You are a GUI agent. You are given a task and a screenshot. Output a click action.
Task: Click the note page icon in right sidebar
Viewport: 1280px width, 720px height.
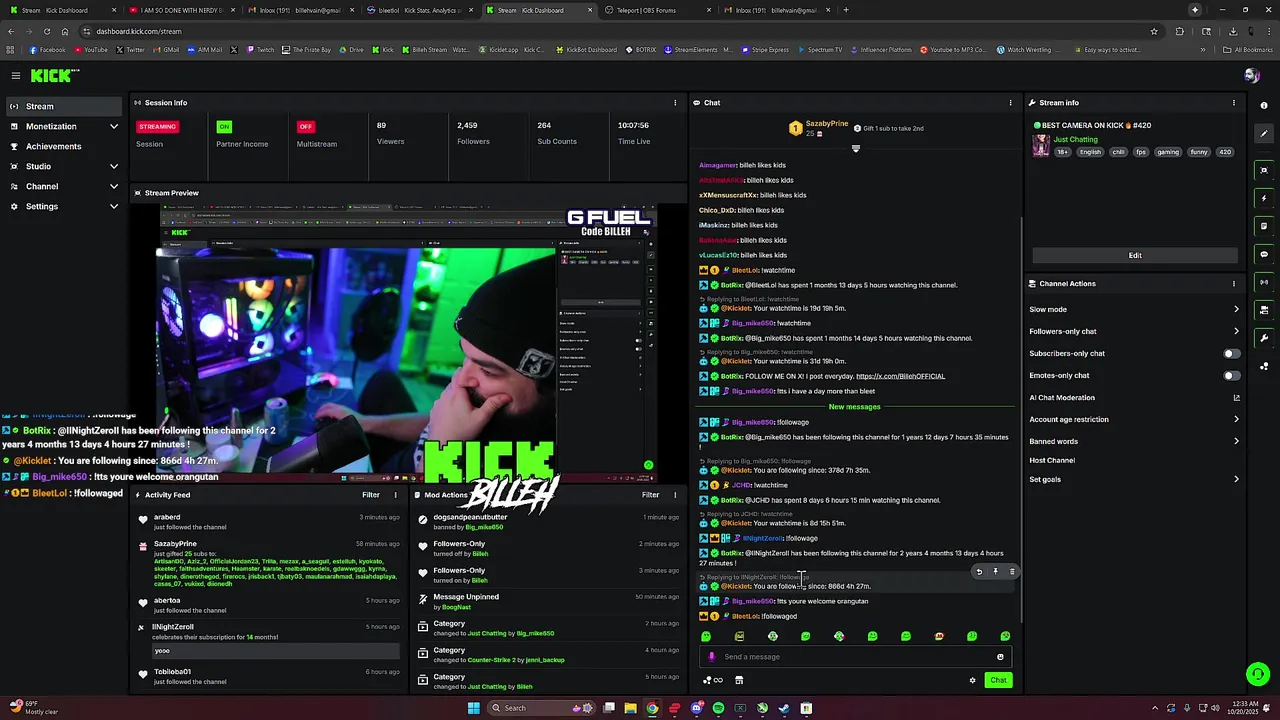tap(1264, 226)
